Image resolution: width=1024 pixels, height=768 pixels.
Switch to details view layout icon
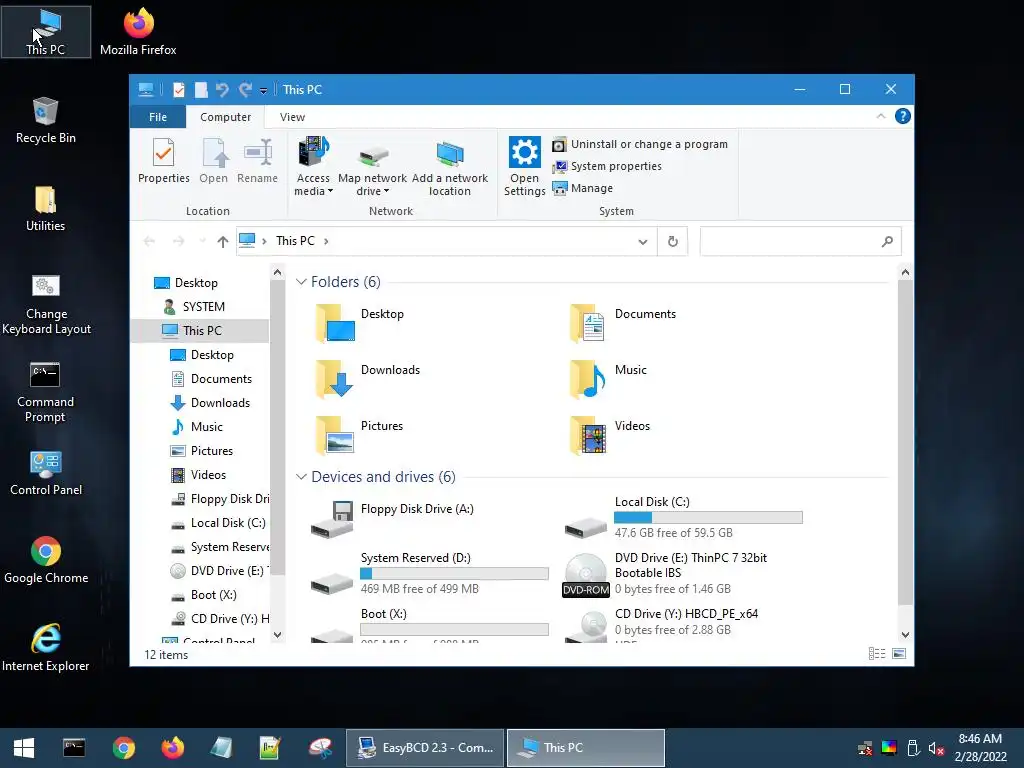pos(877,654)
